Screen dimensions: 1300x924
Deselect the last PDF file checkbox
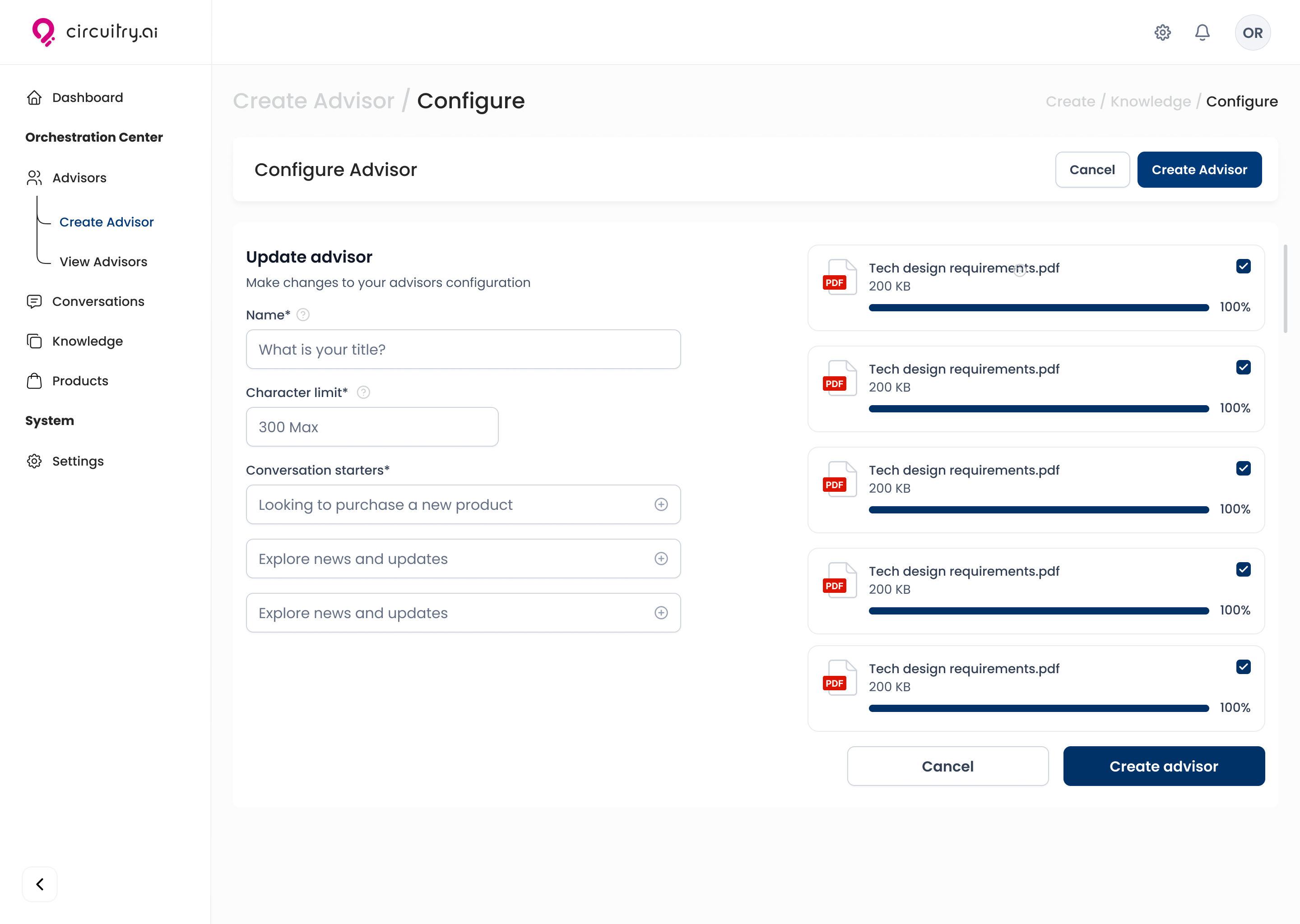click(x=1243, y=667)
